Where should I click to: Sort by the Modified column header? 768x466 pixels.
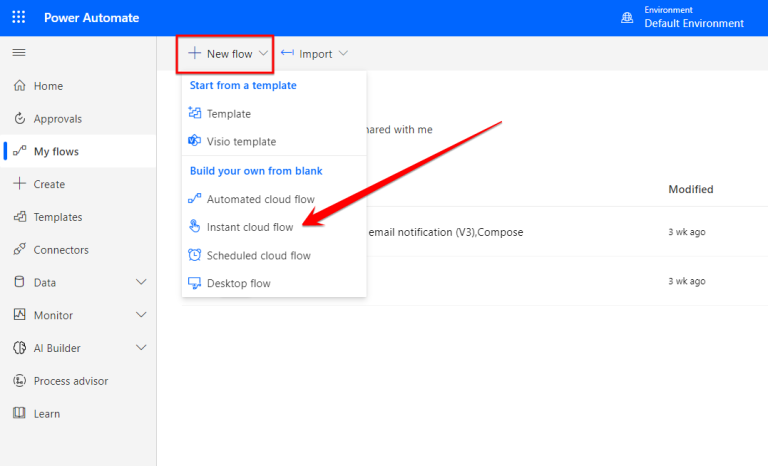point(690,189)
